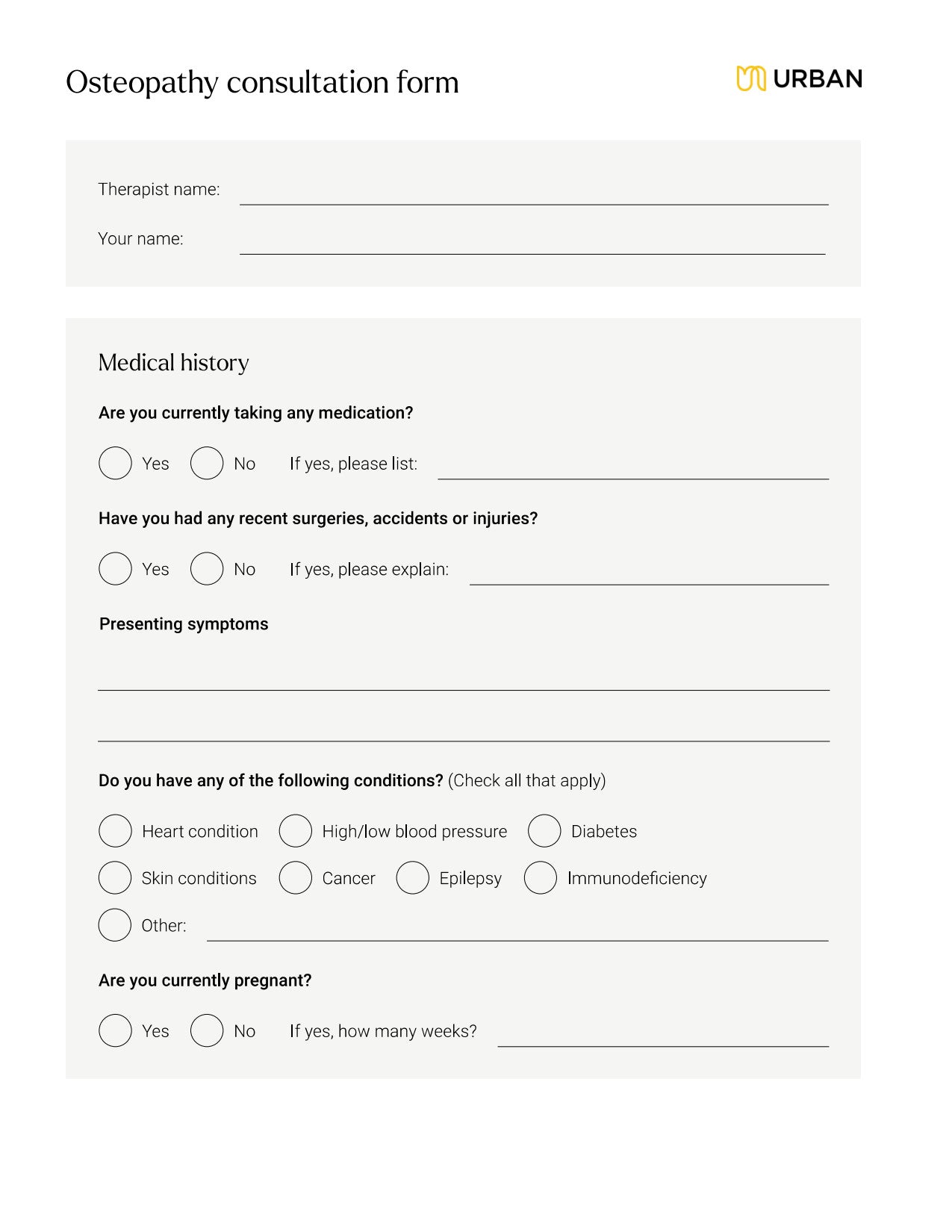952x1232 pixels.
Task: Select Yes for currently pregnant
Action: point(115,1030)
